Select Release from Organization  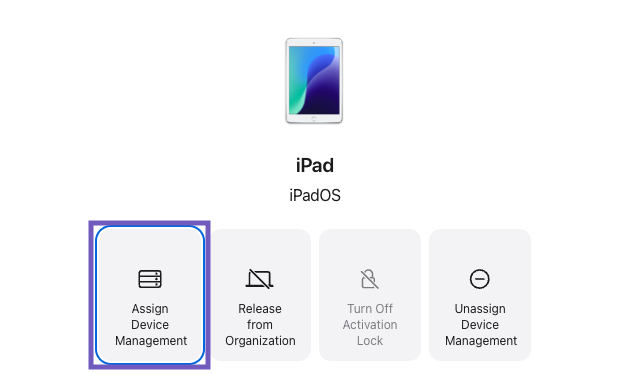point(260,295)
